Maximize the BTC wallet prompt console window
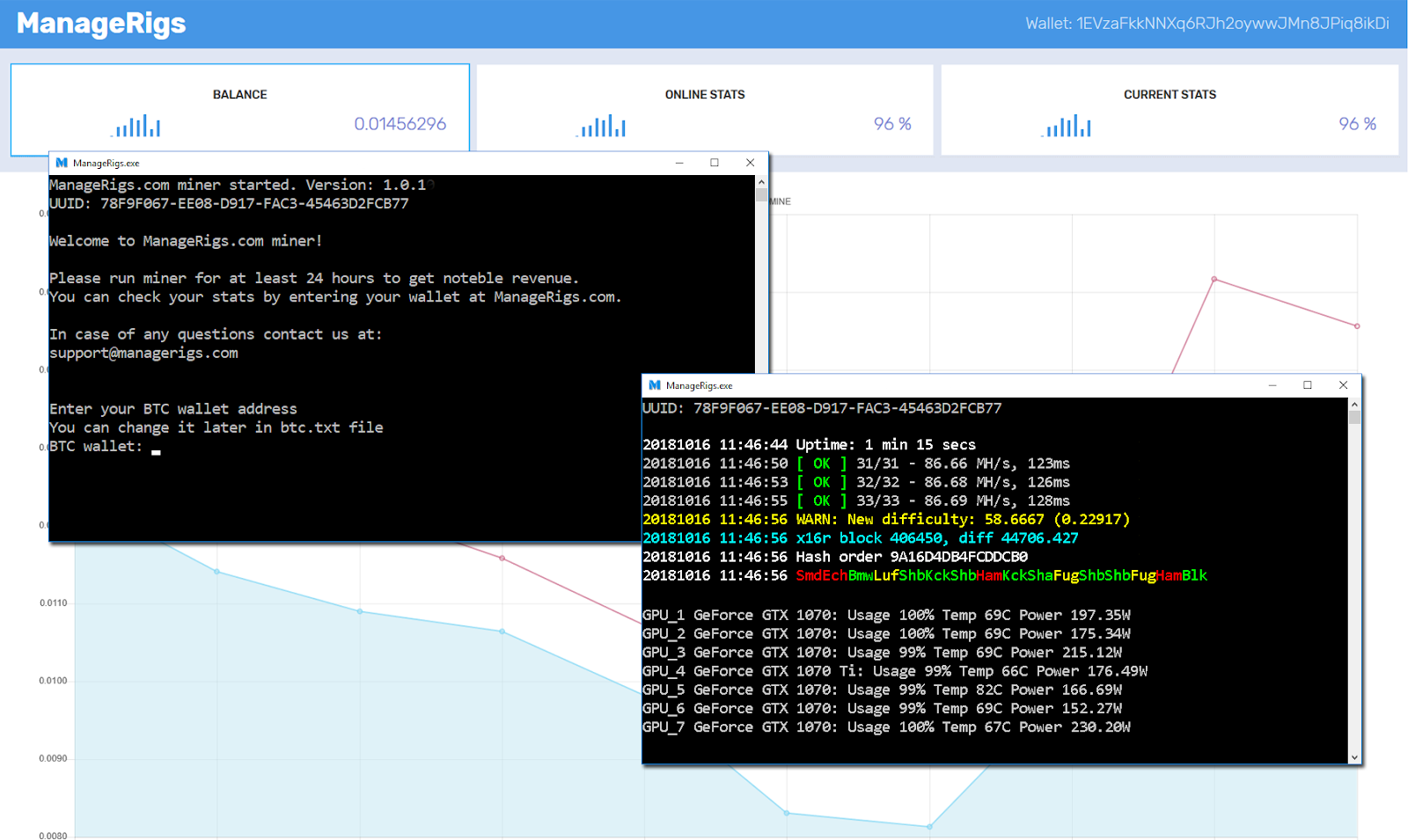The image size is (1408, 840). click(x=715, y=163)
